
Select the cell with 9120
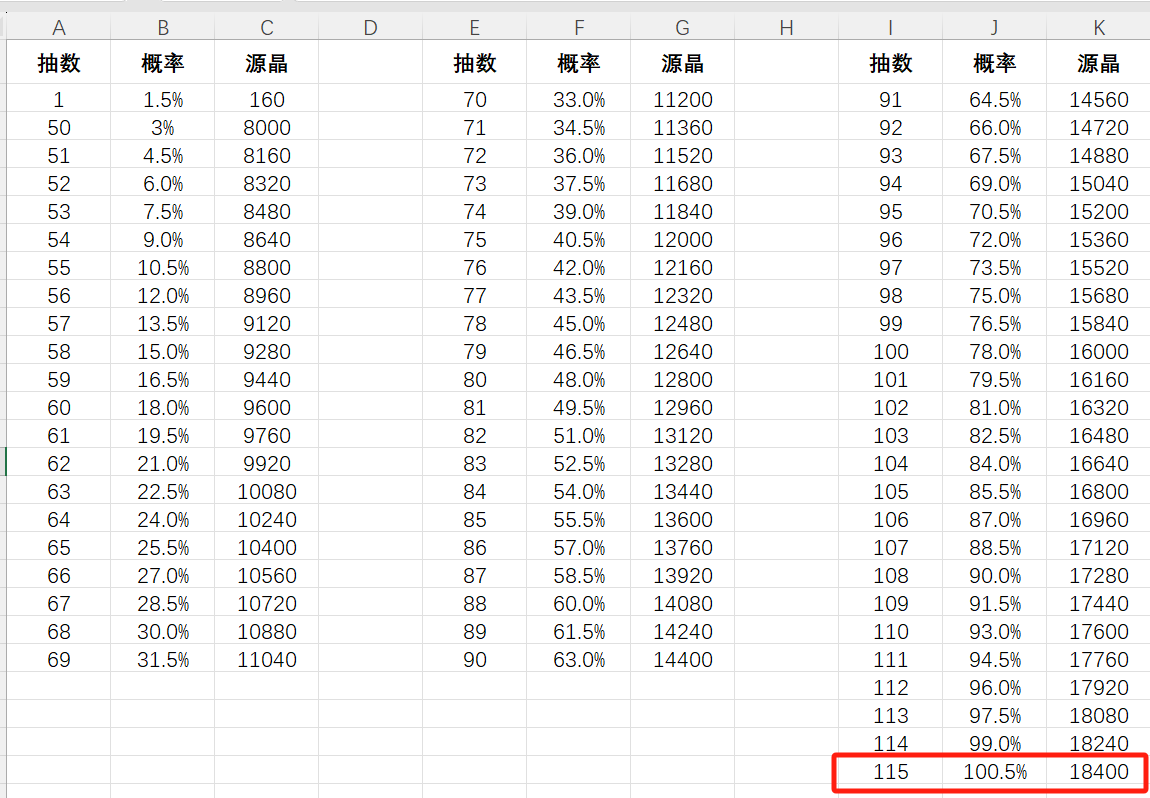coord(267,323)
